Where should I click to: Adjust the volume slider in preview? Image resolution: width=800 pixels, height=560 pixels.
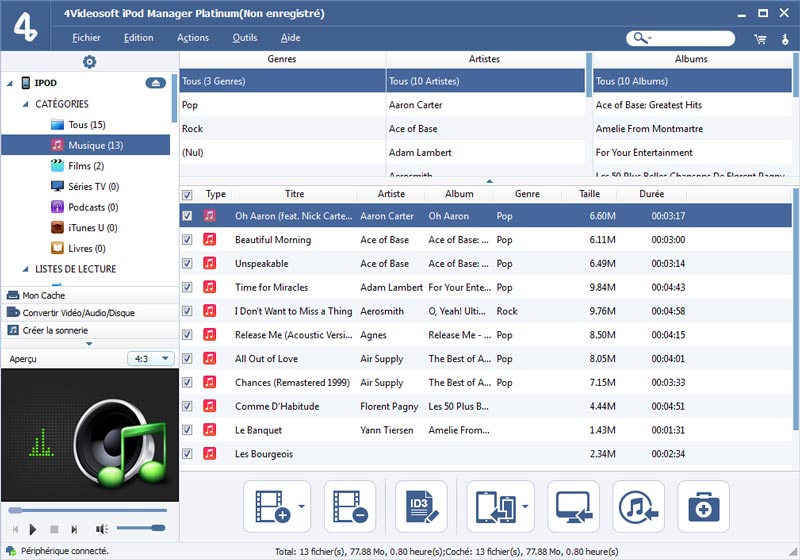pos(140,528)
